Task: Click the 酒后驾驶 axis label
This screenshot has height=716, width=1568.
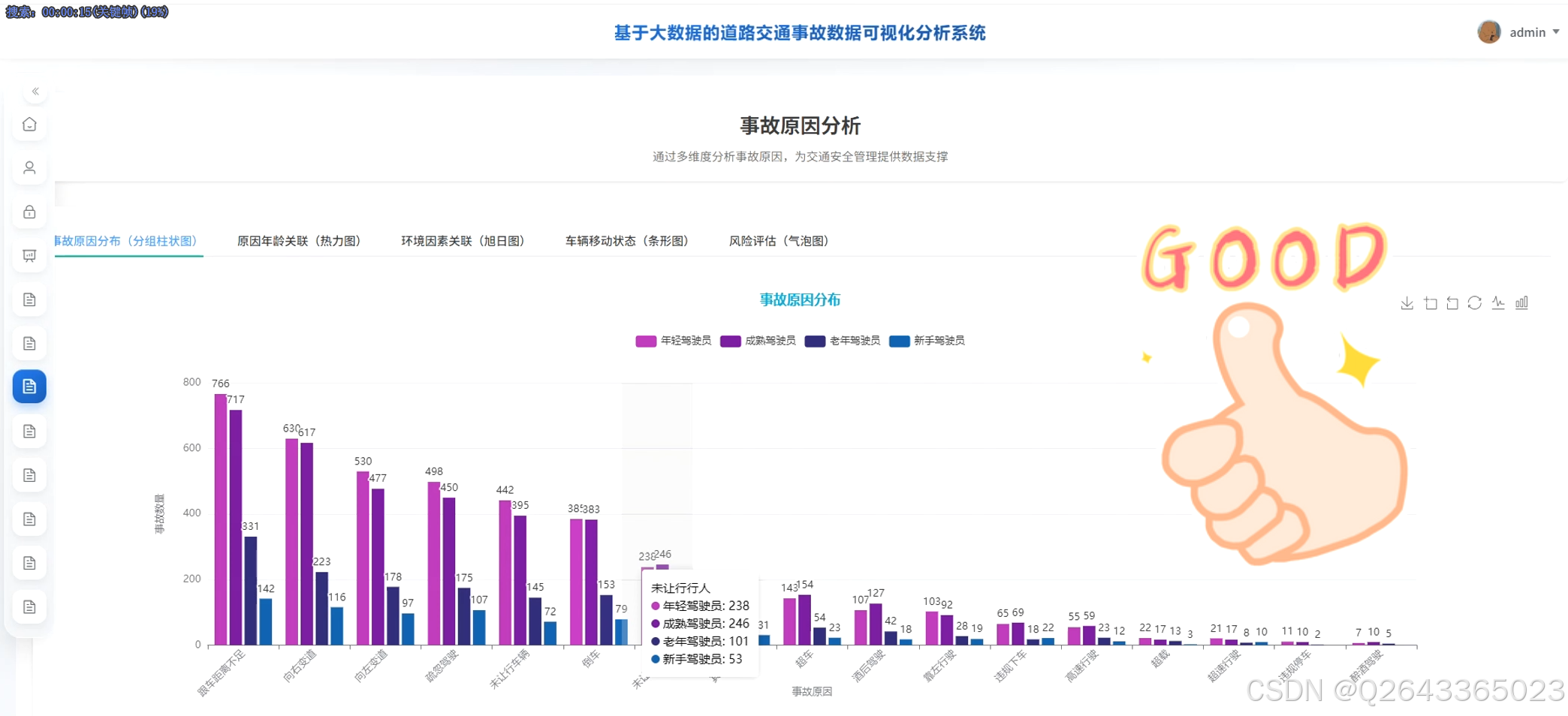Action: coord(869,666)
